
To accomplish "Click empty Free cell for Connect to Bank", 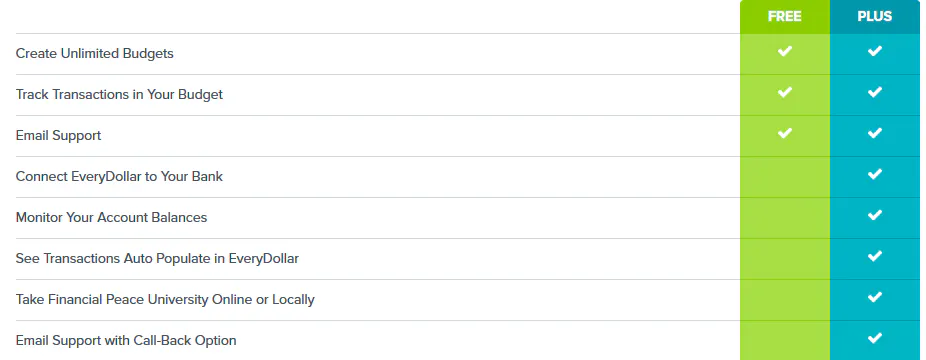I will [785, 177].
